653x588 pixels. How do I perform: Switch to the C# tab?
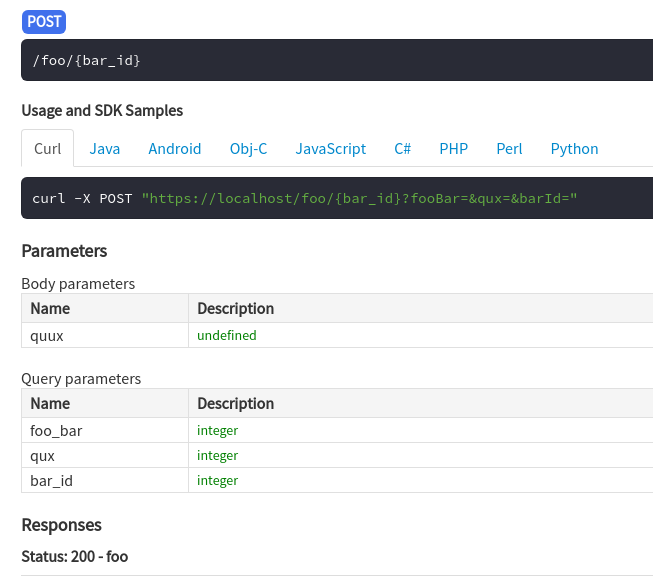(403, 149)
